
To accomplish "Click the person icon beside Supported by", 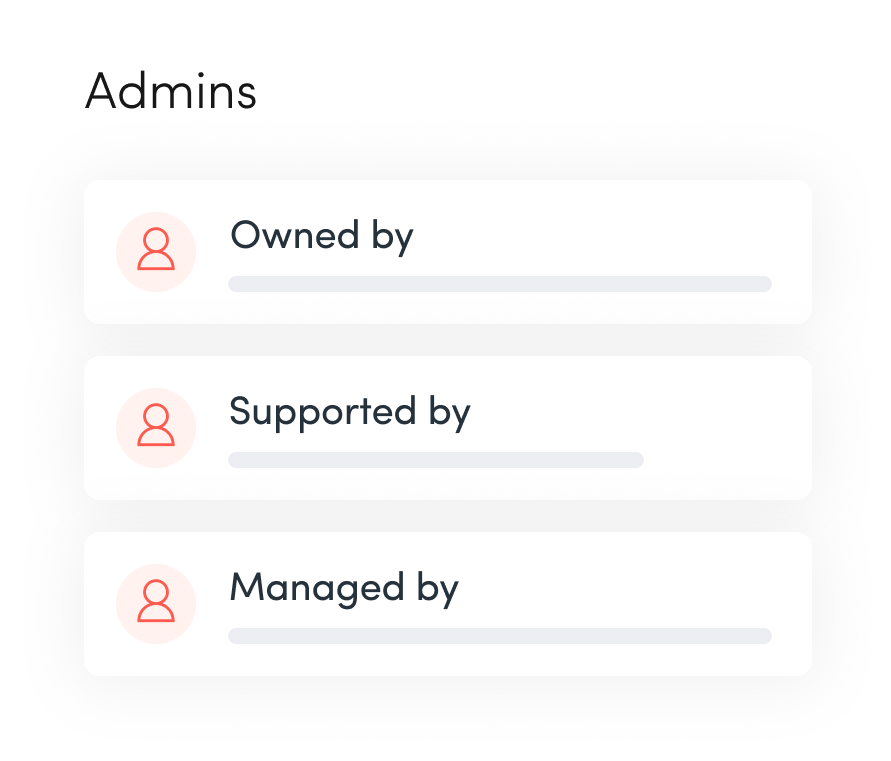I will 156,427.
